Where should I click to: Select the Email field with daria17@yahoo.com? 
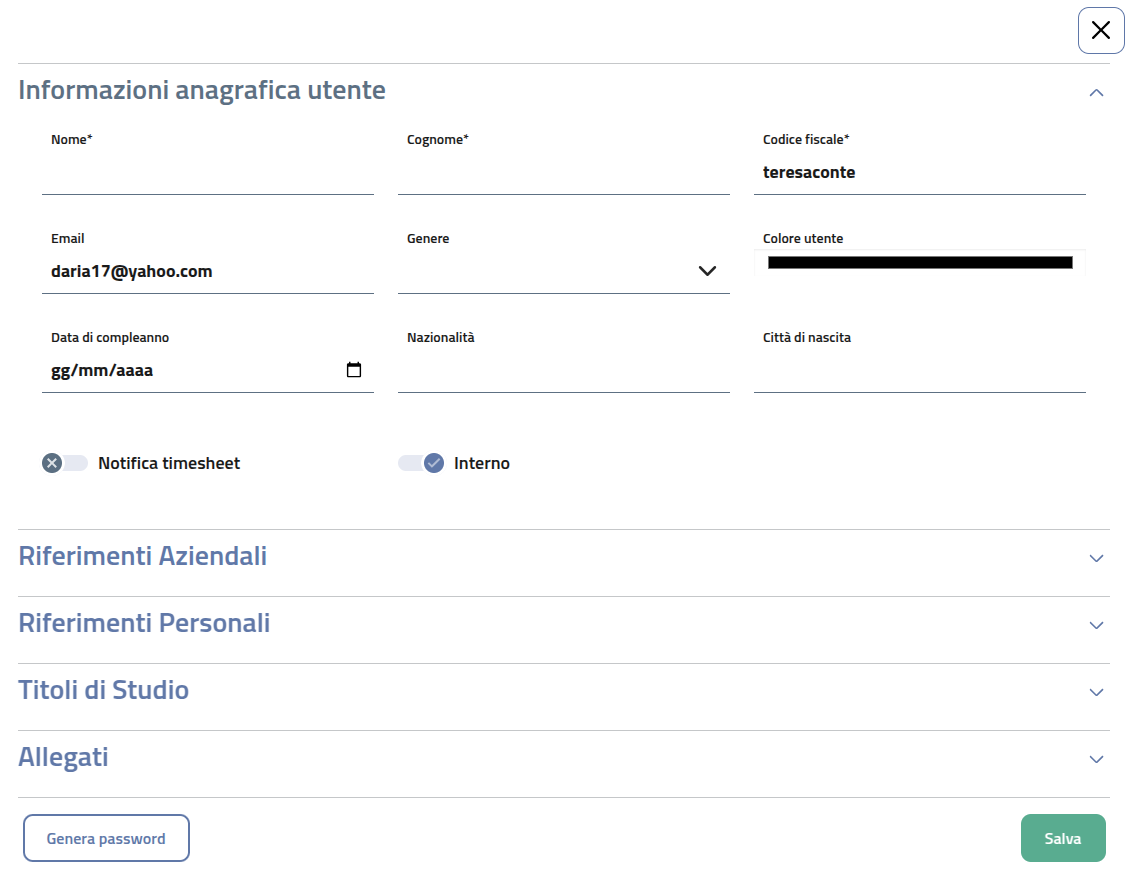tap(207, 271)
